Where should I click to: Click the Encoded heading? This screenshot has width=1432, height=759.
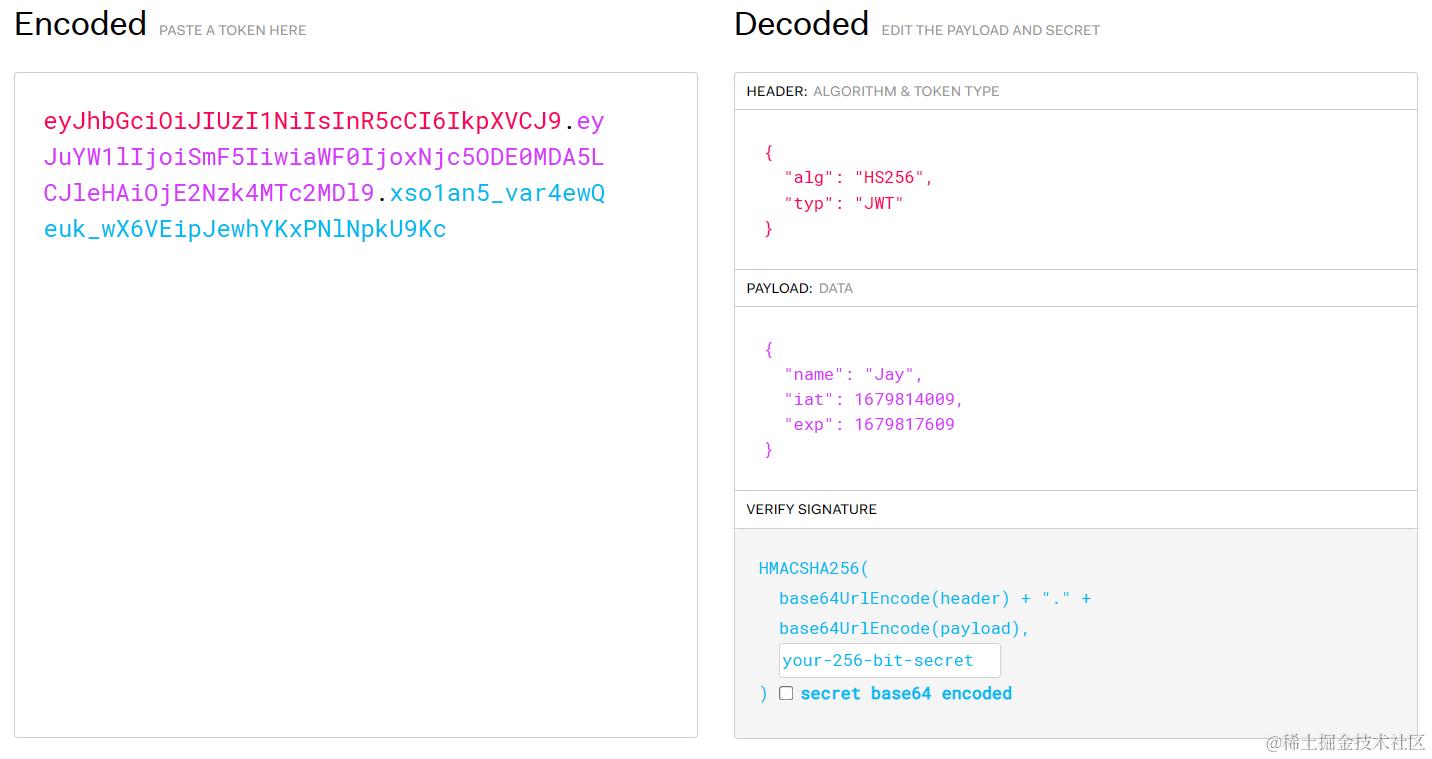(x=81, y=24)
